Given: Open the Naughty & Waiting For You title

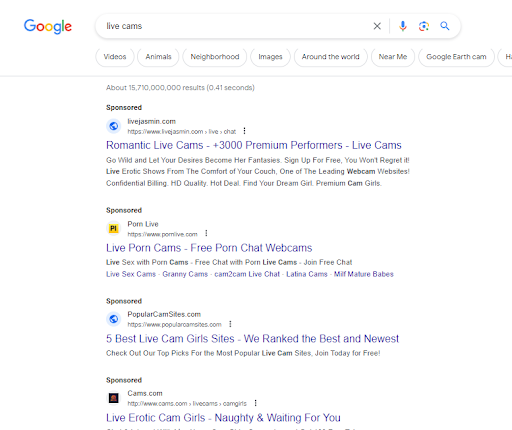Looking at the screenshot, I should tap(223, 418).
